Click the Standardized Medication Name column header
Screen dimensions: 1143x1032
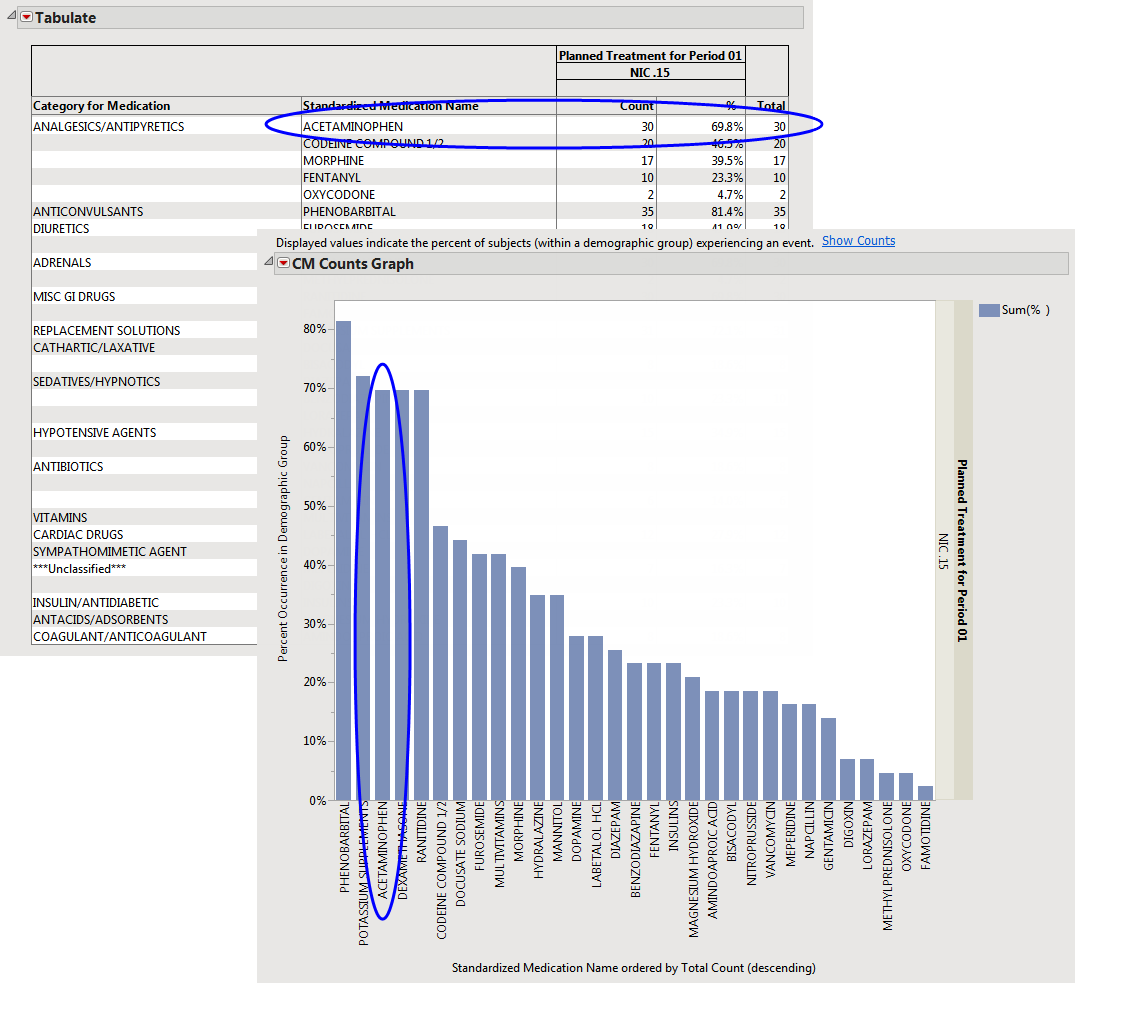point(390,106)
